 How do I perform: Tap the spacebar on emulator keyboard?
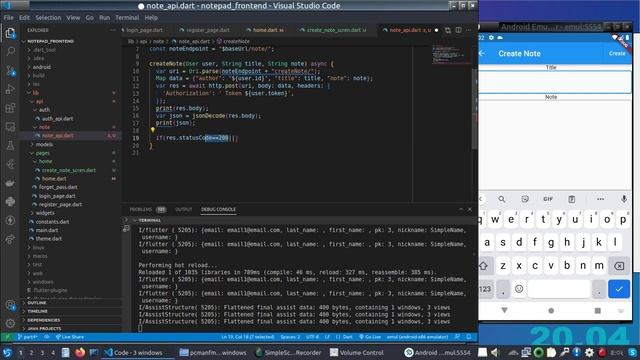559,289
